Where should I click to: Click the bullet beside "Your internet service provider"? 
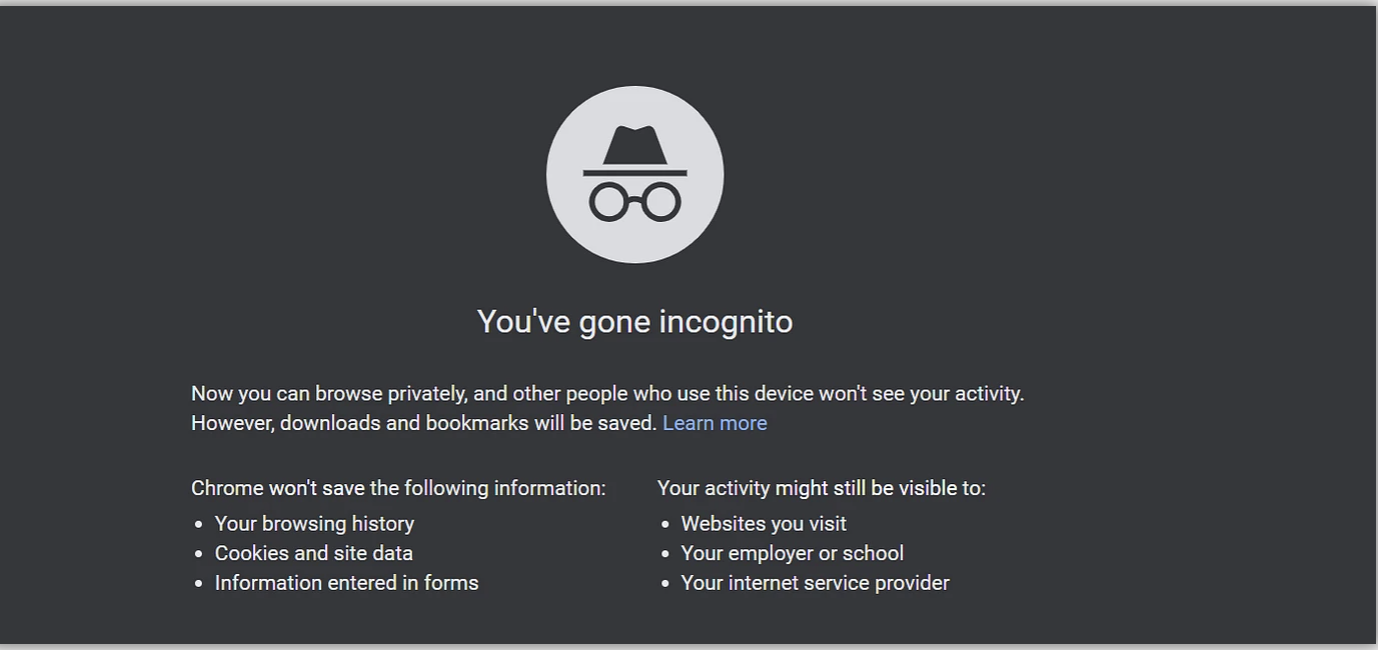tap(666, 583)
